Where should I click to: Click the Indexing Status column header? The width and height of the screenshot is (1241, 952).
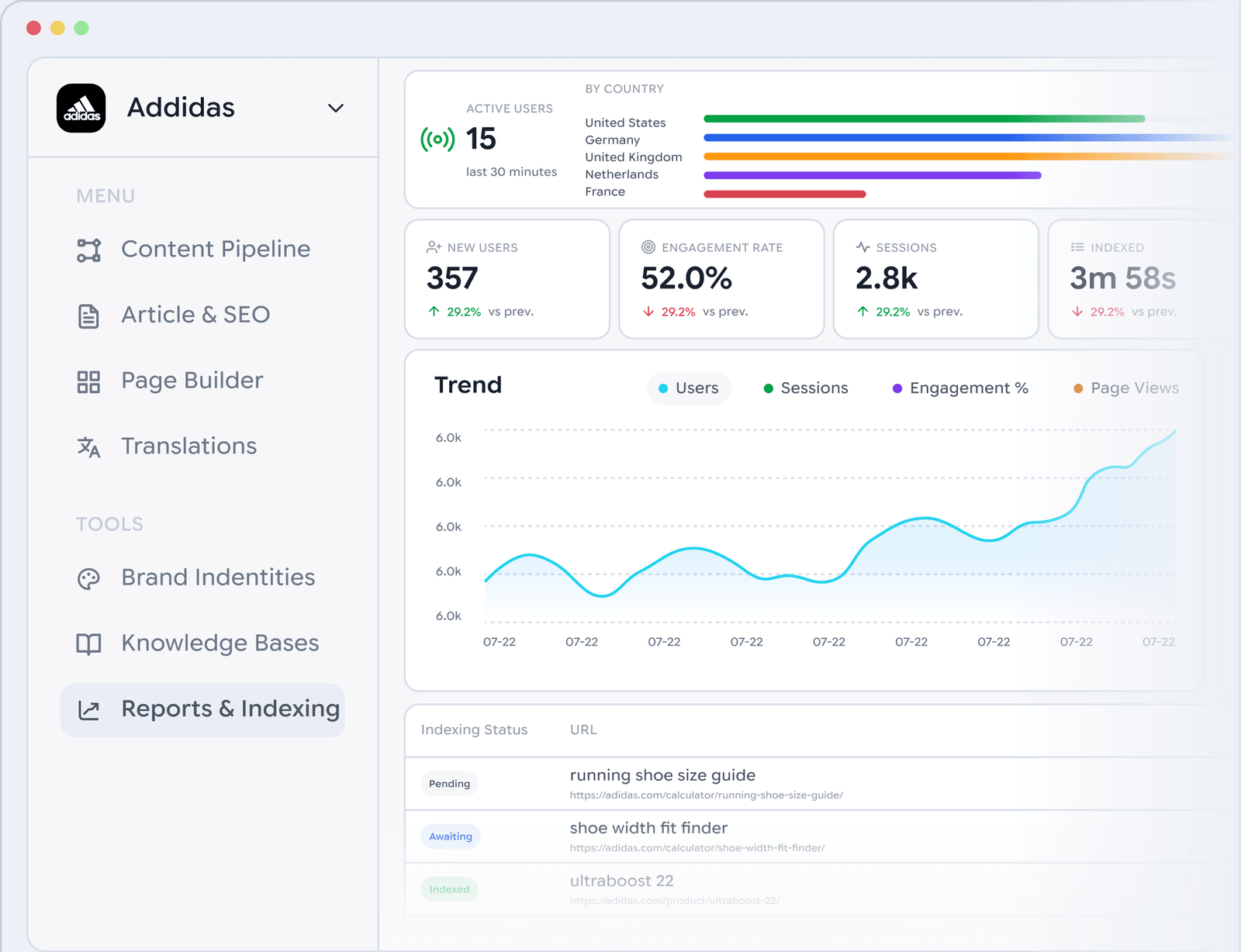475,730
